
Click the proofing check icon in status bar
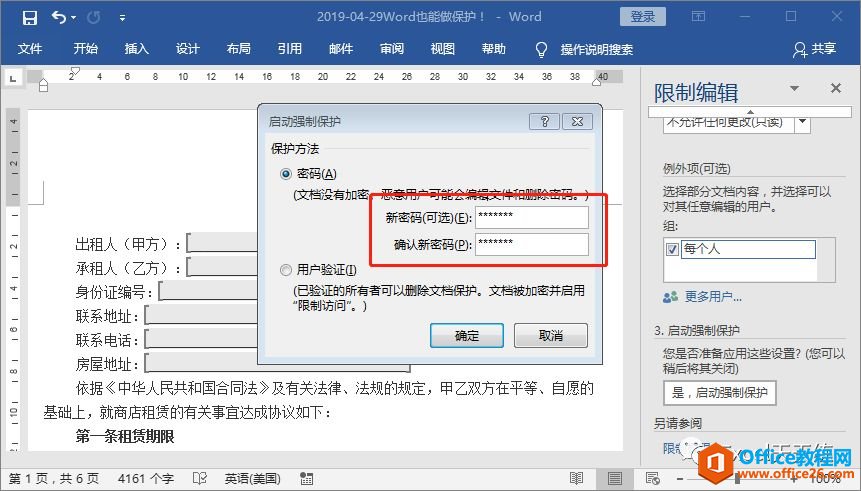tap(200, 479)
